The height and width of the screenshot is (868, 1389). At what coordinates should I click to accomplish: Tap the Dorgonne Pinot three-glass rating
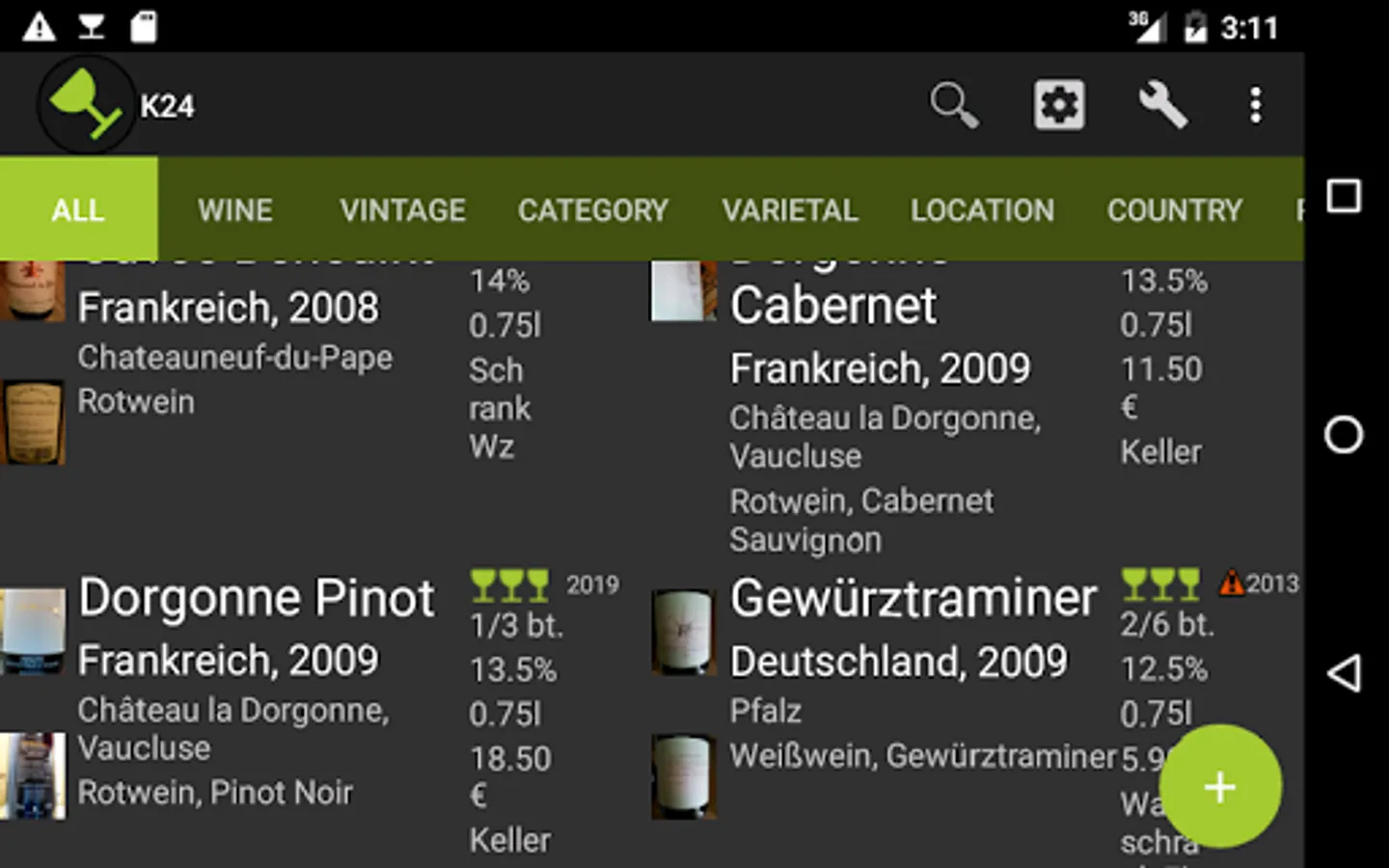pyautogui.click(x=509, y=584)
